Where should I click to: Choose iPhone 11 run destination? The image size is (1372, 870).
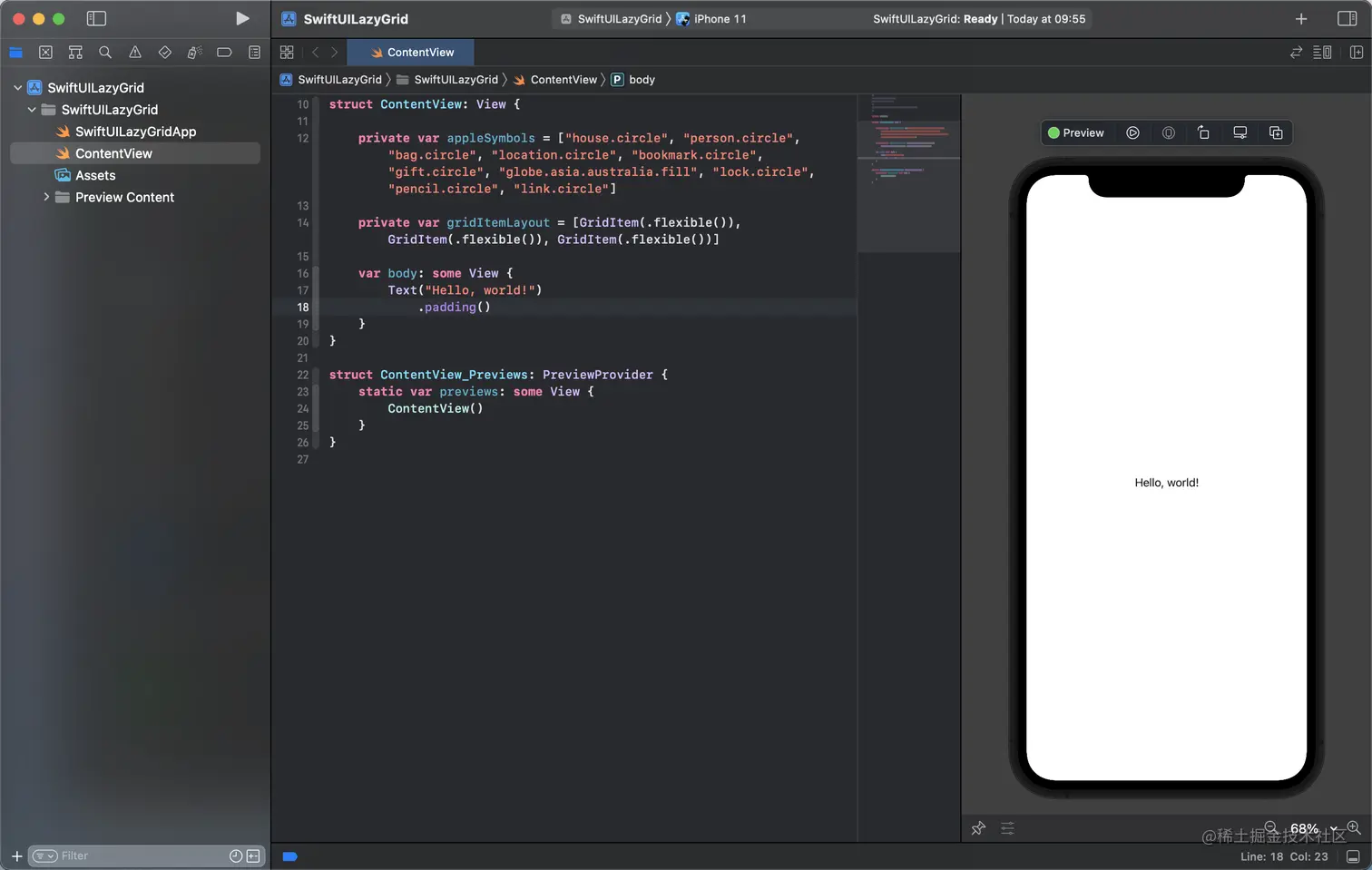coord(711,19)
